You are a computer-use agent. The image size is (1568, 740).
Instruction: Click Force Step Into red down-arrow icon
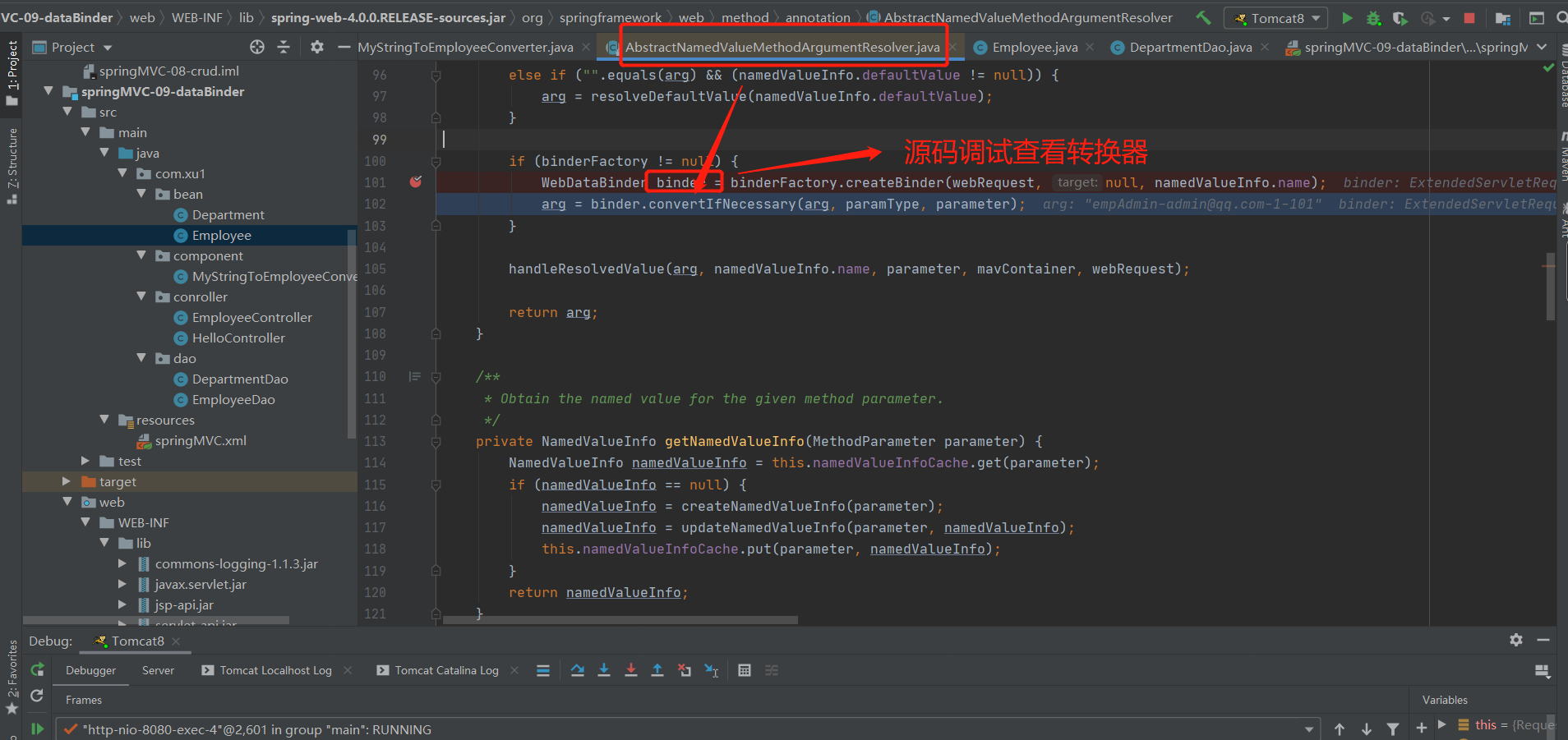(x=631, y=670)
